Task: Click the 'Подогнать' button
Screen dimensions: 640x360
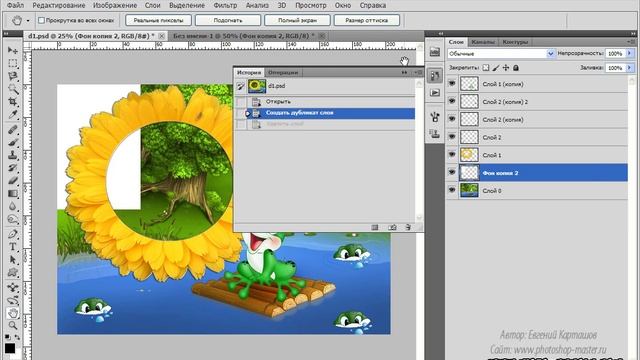Action: (228, 20)
